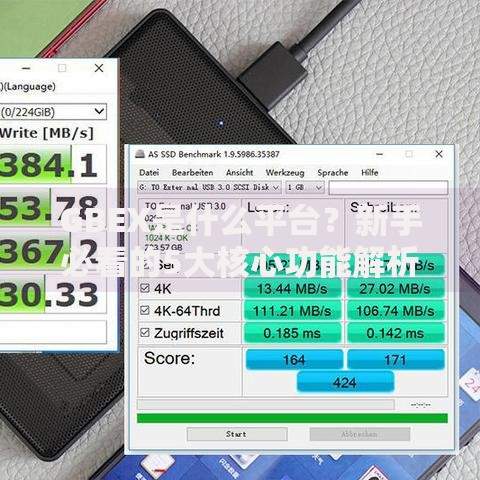Image resolution: width=480 pixels, height=480 pixels.
Task: Click the total score 424
Action: pos(345,382)
